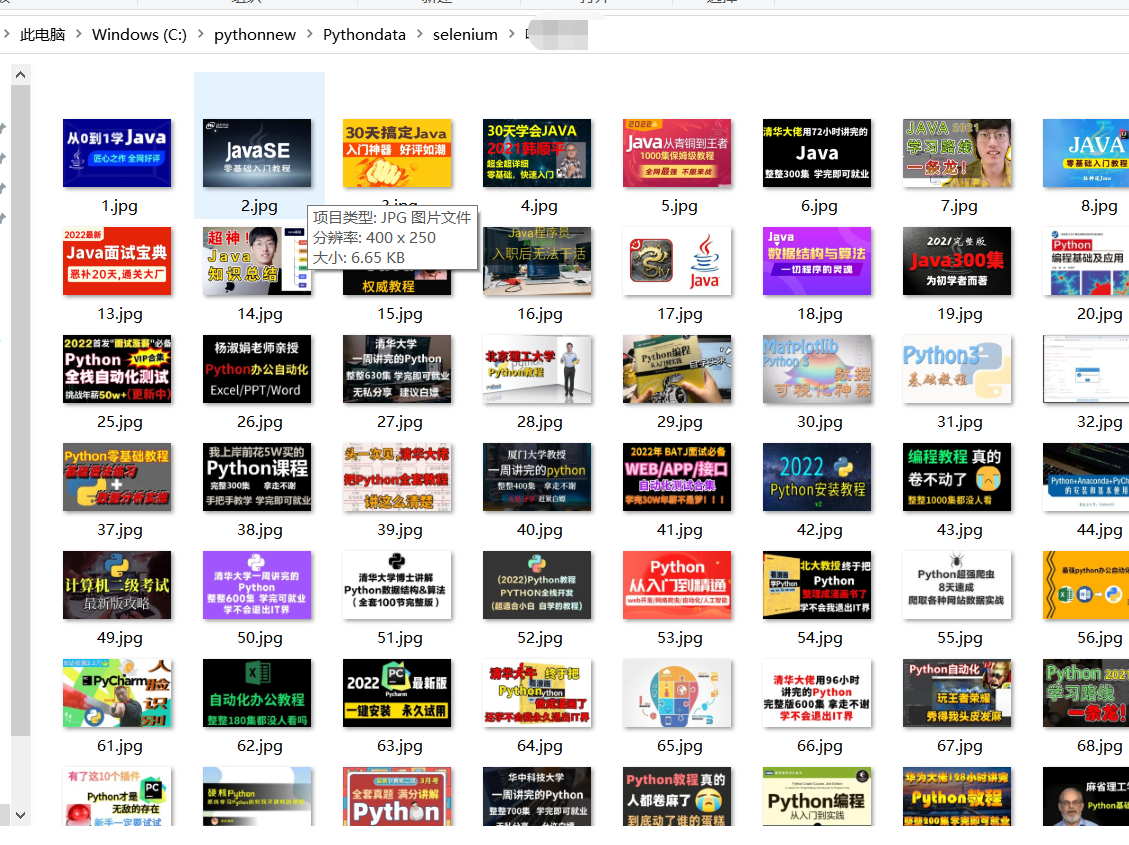The width and height of the screenshot is (1129, 845).
Task: Select the 16.jpg thumbnail
Action: pyautogui.click(x=537, y=261)
